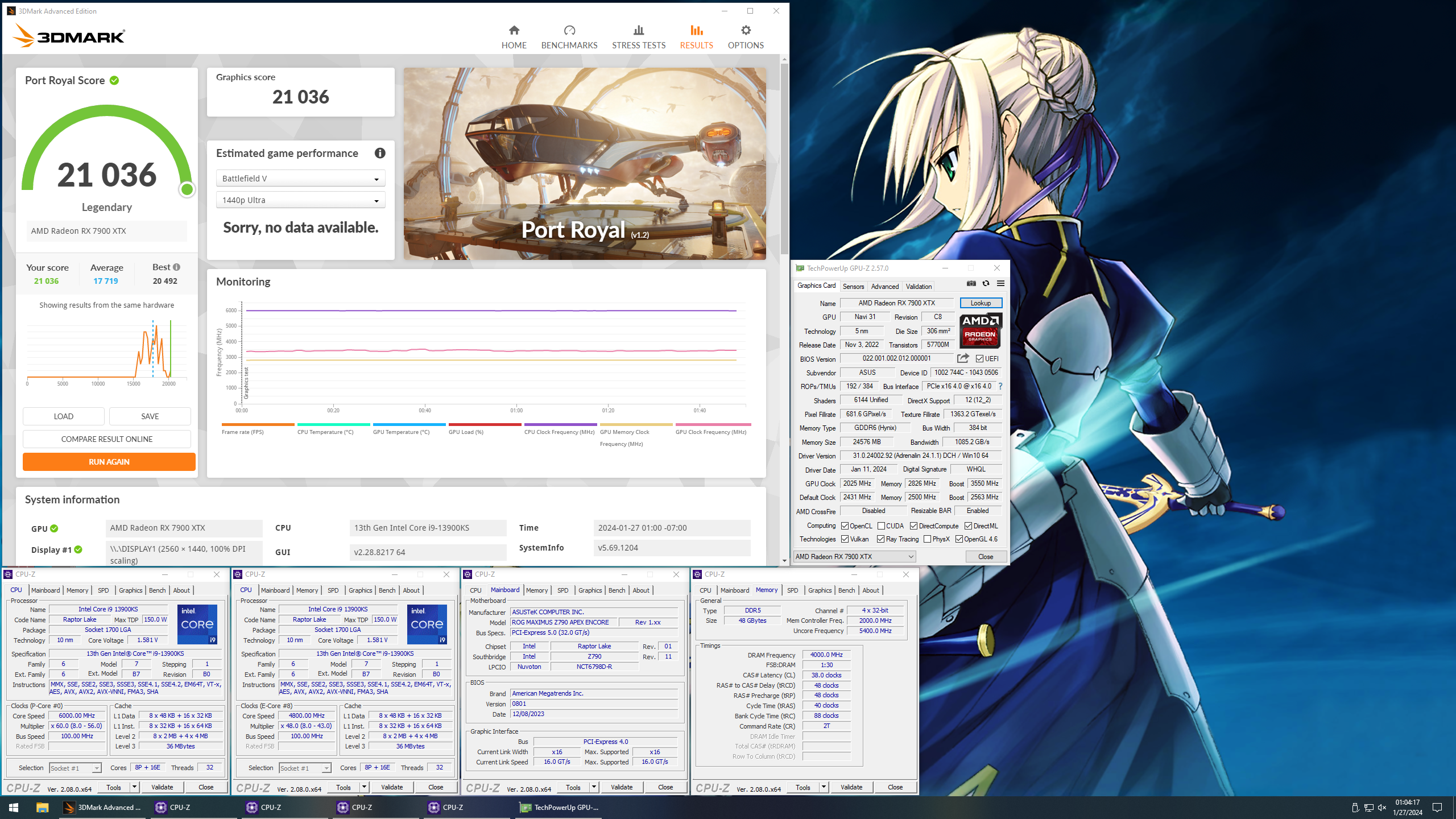This screenshot has width=1456, height=819.
Task: Click the info icon next to Best score
Action: (x=176, y=267)
